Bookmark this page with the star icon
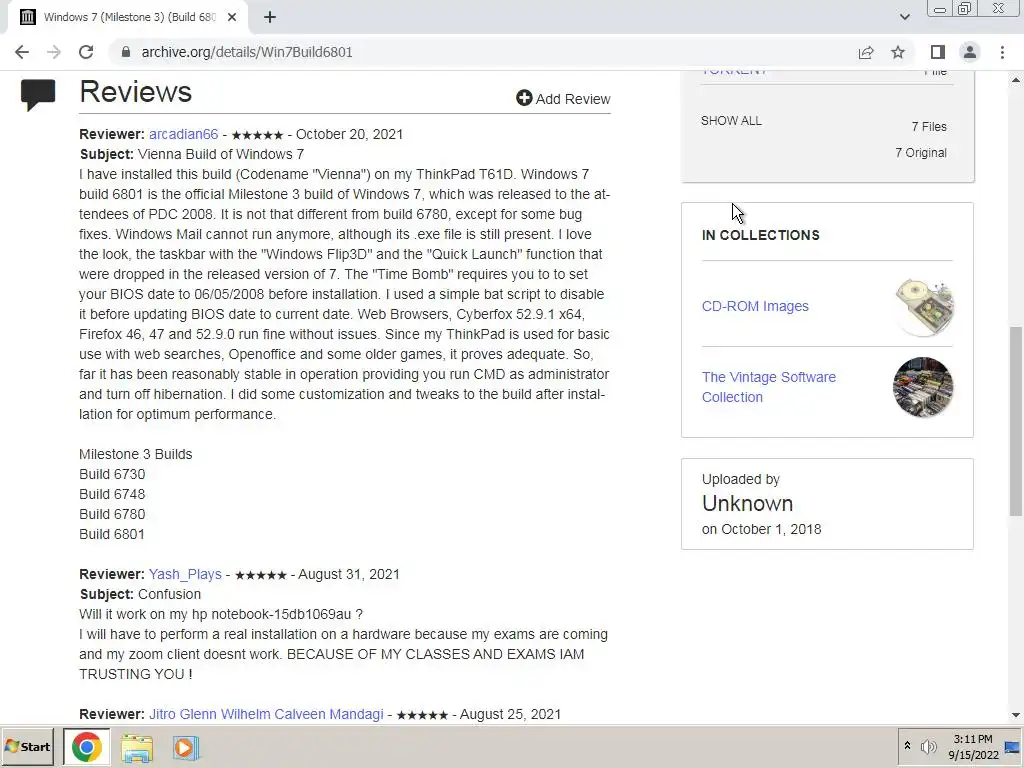This screenshot has width=1024, height=768. 898,52
